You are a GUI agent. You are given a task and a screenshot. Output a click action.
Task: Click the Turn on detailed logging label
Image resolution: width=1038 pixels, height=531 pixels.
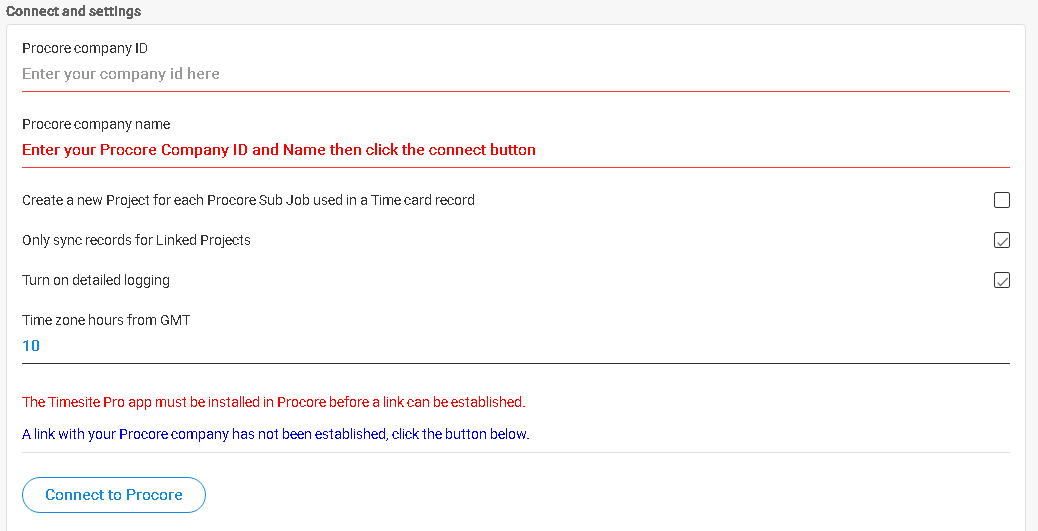(x=96, y=280)
